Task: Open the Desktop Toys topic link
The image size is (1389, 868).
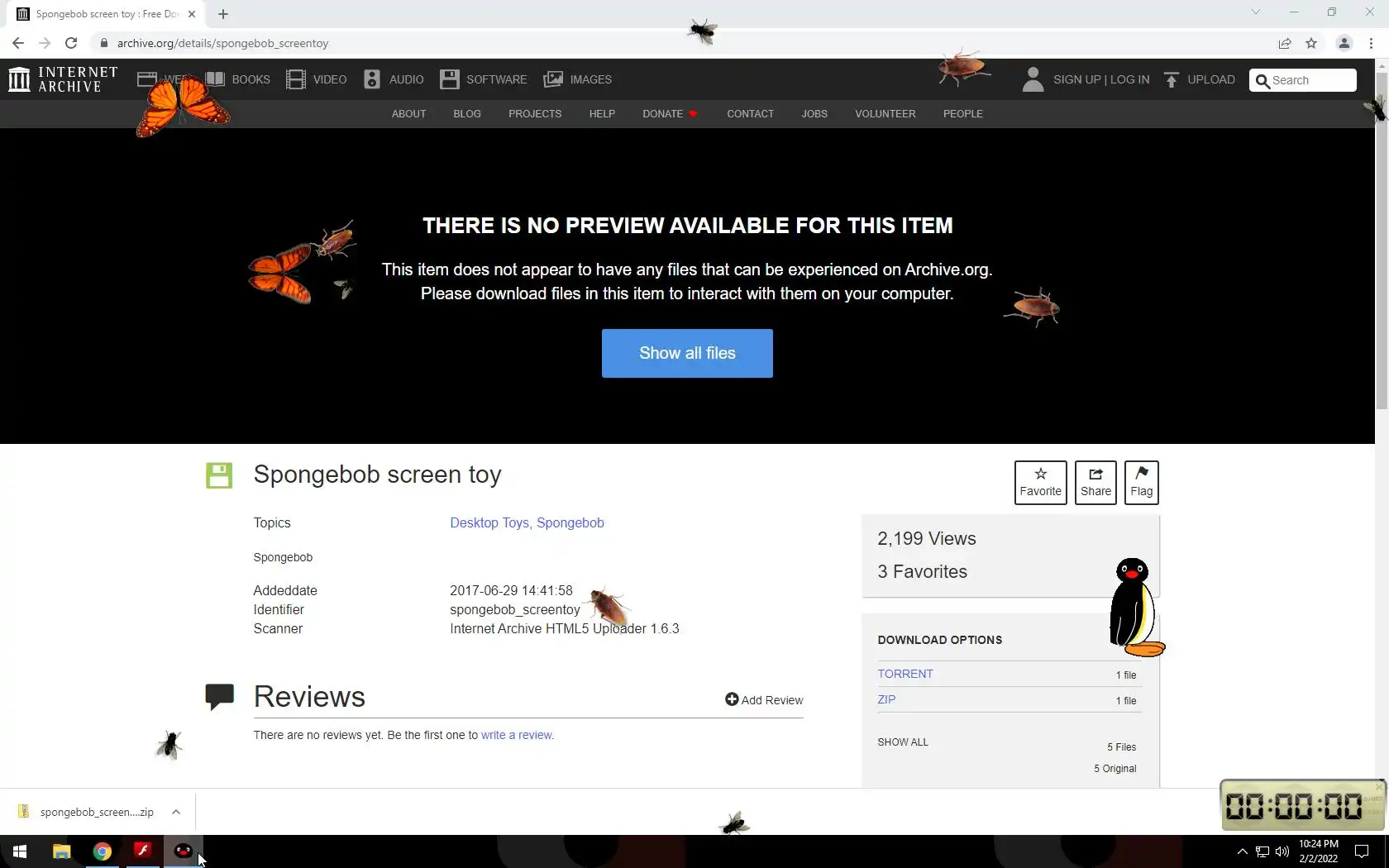Action: (489, 522)
